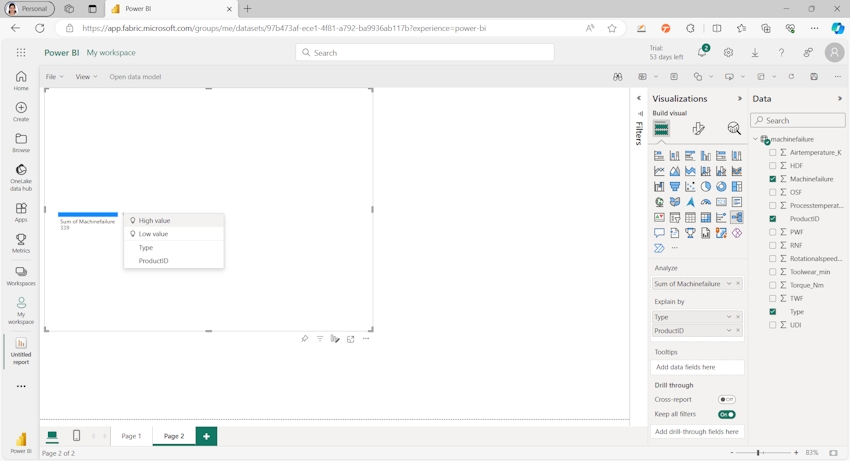Click Add drill-through fields here well
The height and width of the screenshot is (461, 850).
tap(697, 432)
